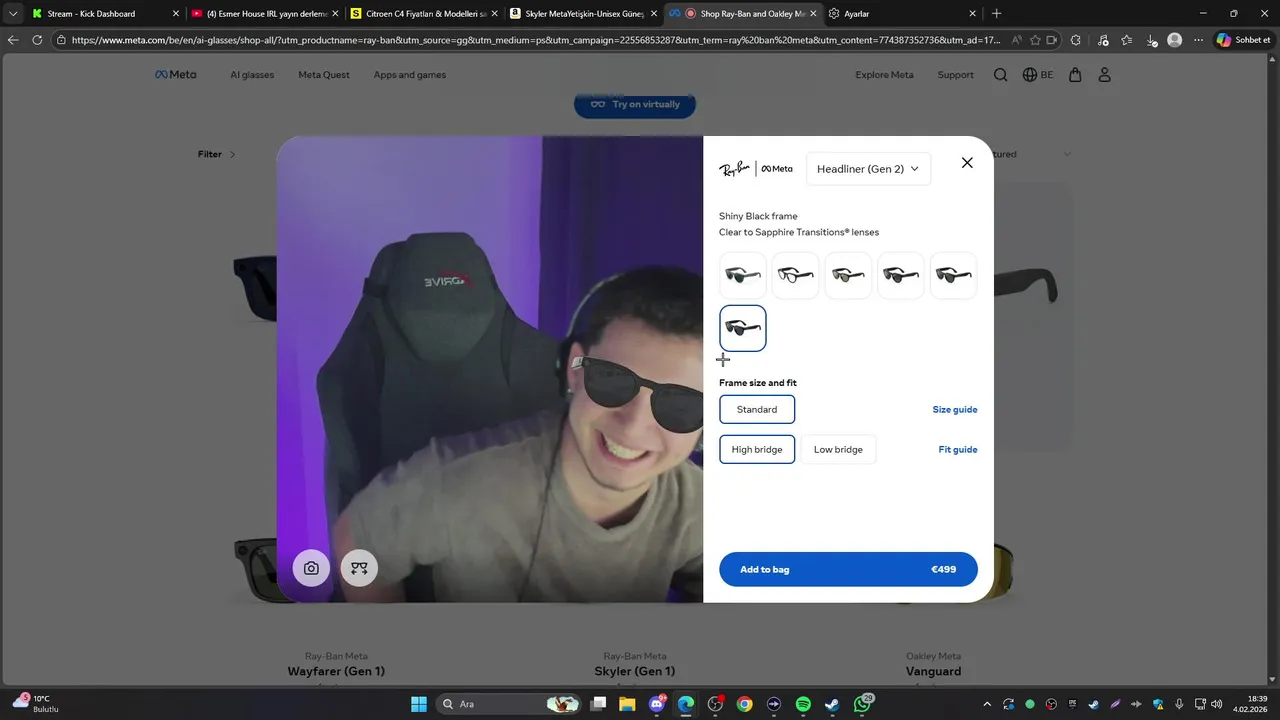
Task: Open the browser downloads icon
Action: pos(1152,40)
